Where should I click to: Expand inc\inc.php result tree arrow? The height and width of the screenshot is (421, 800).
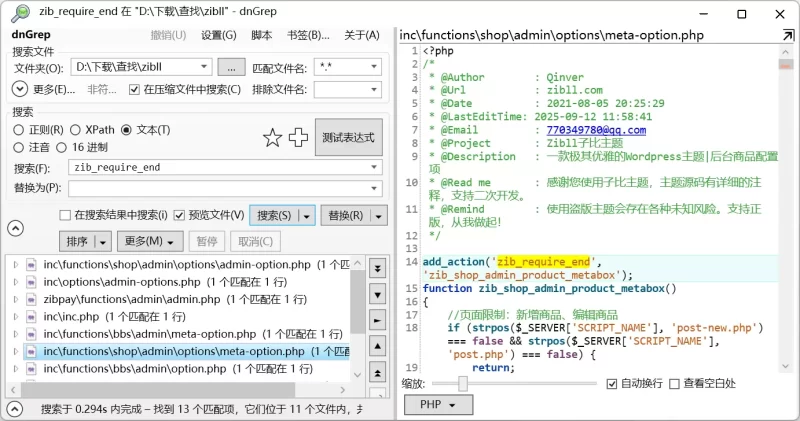(16, 317)
